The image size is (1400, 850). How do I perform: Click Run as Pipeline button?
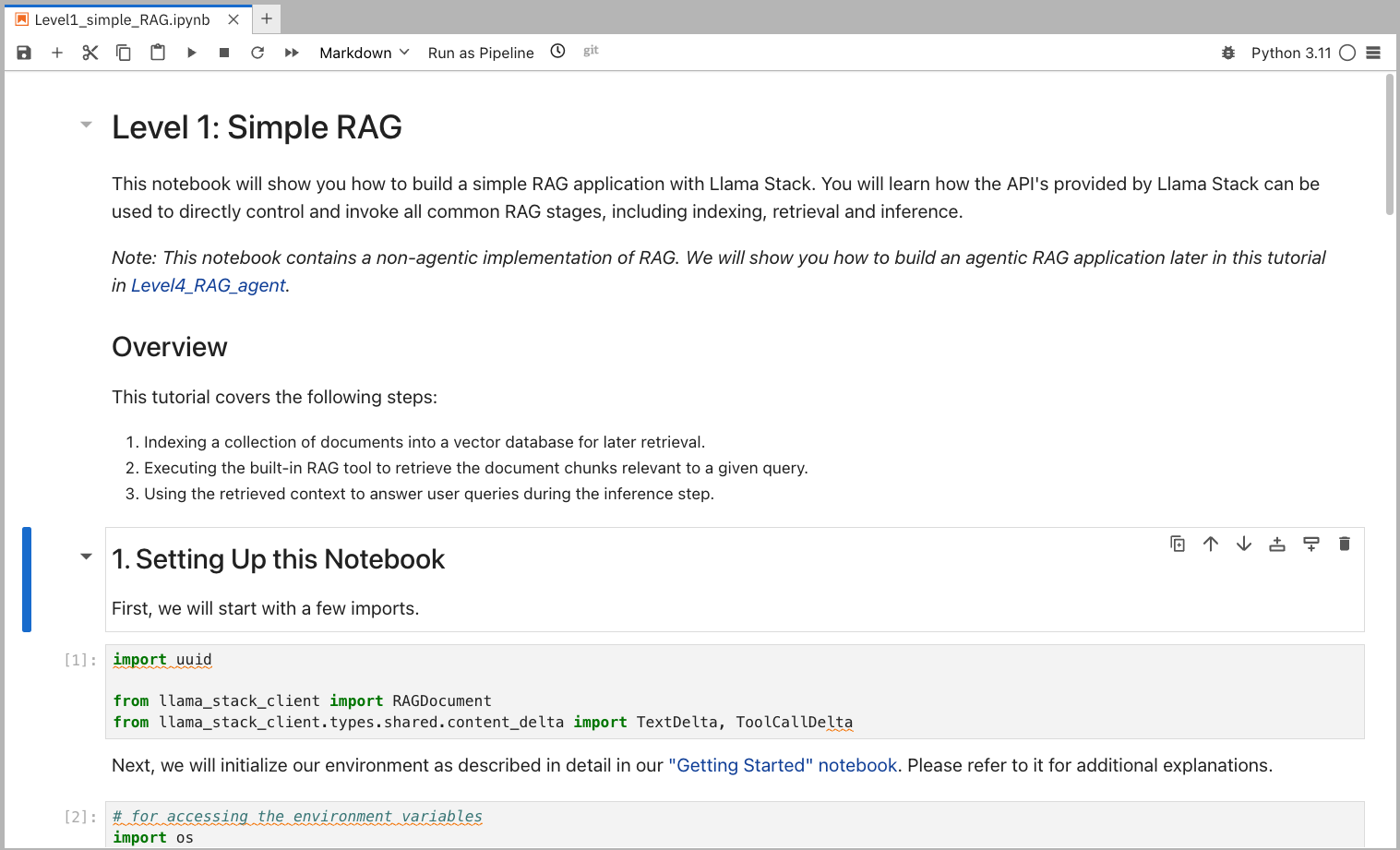(481, 53)
